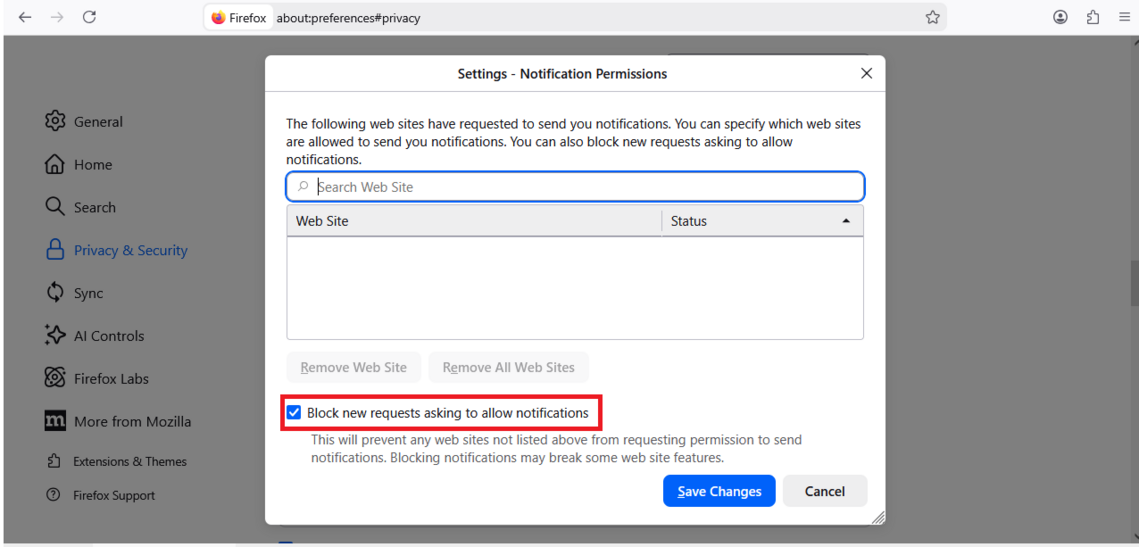This screenshot has height=547, width=1139.
Task: Go to the Home settings category
Action: (92, 165)
